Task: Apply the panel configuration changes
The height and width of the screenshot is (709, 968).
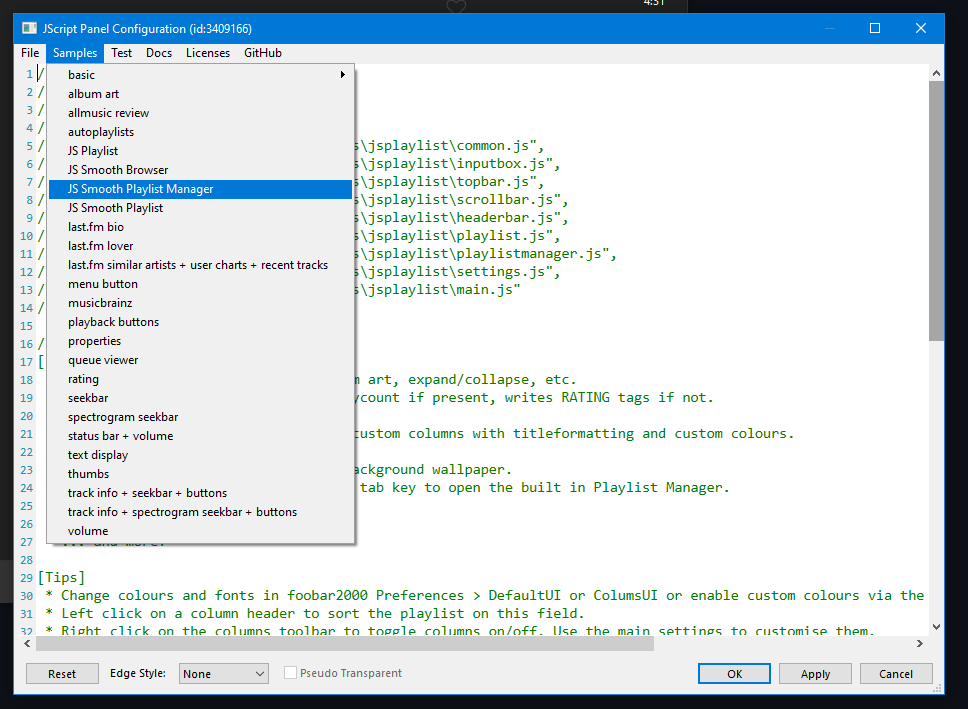Action: pos(815,673)
